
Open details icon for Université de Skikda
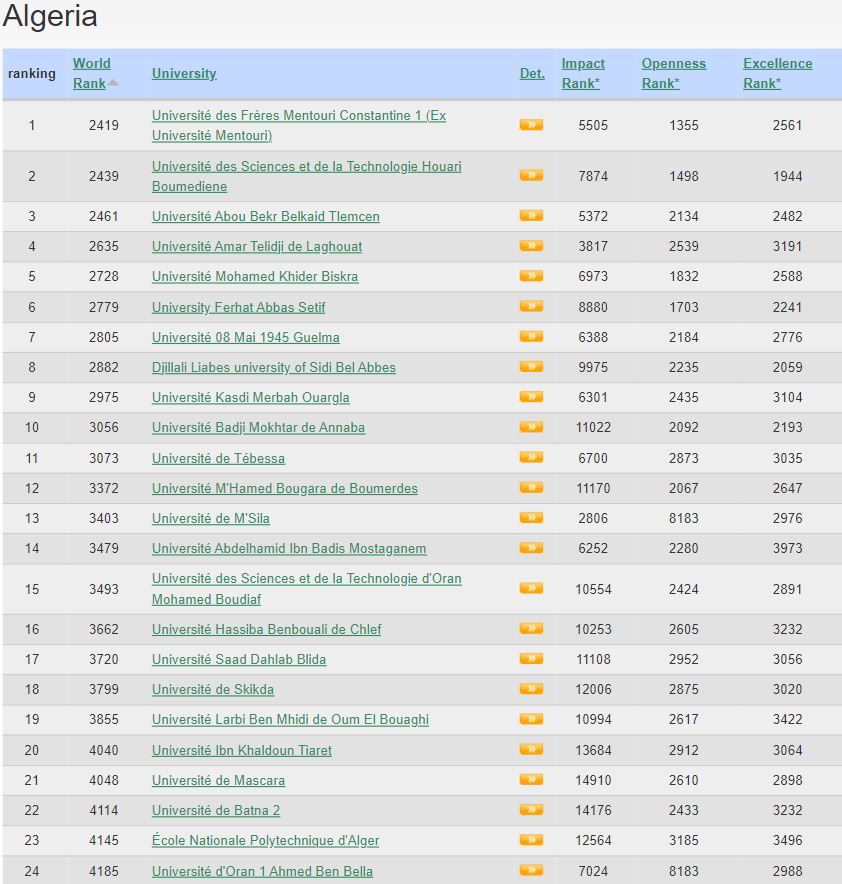(x=531, y=689)
